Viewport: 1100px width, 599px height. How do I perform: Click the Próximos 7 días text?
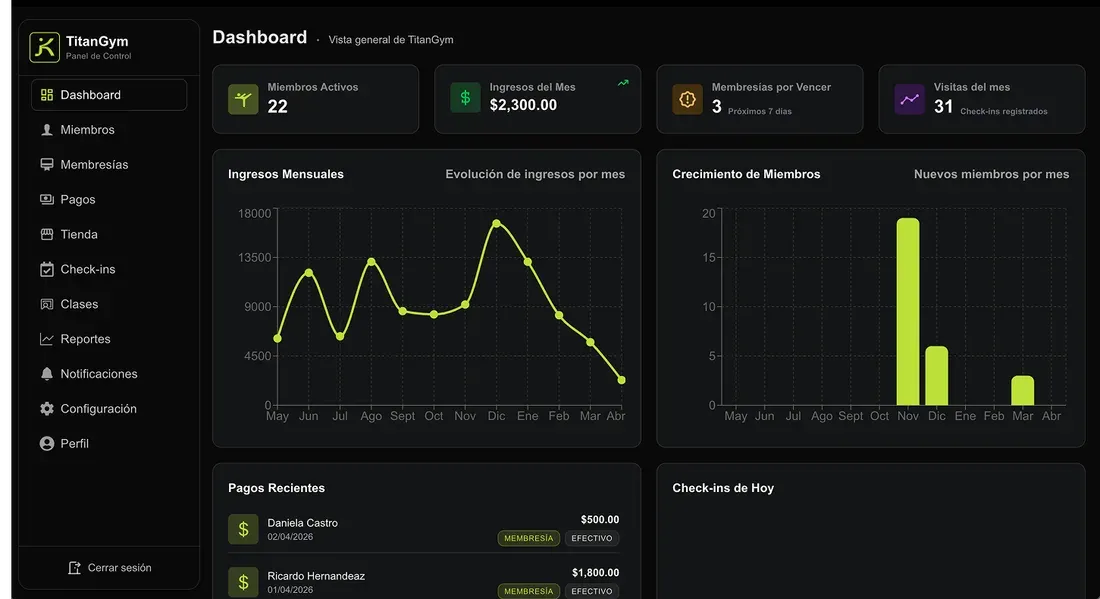point(760,112)
